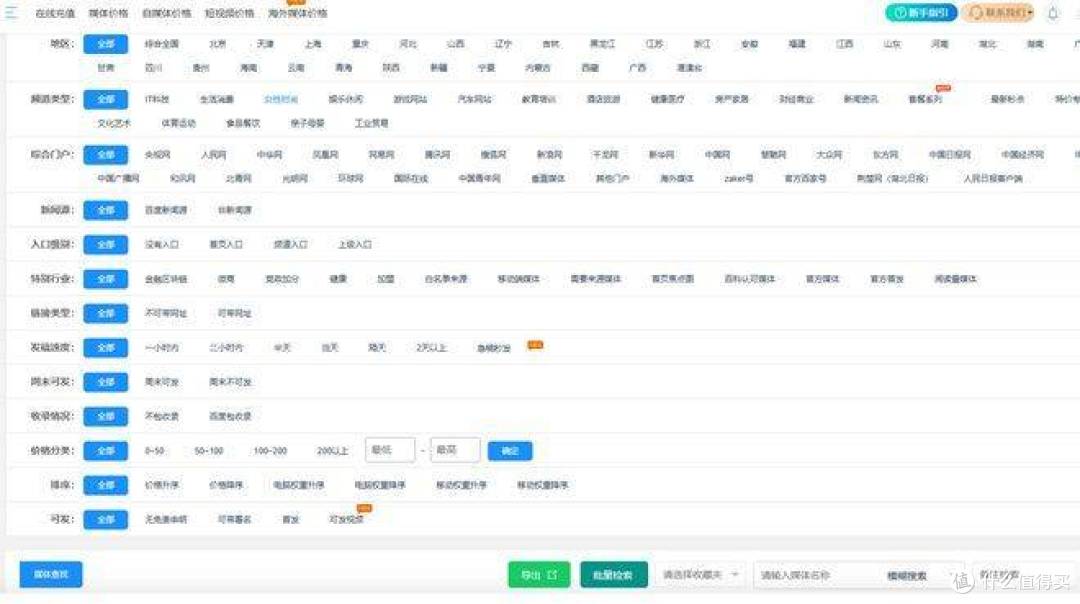The height and width of the screenshot is (604, 1080).
Task: Focus the 最高 maximum price field
Action: 455,450
